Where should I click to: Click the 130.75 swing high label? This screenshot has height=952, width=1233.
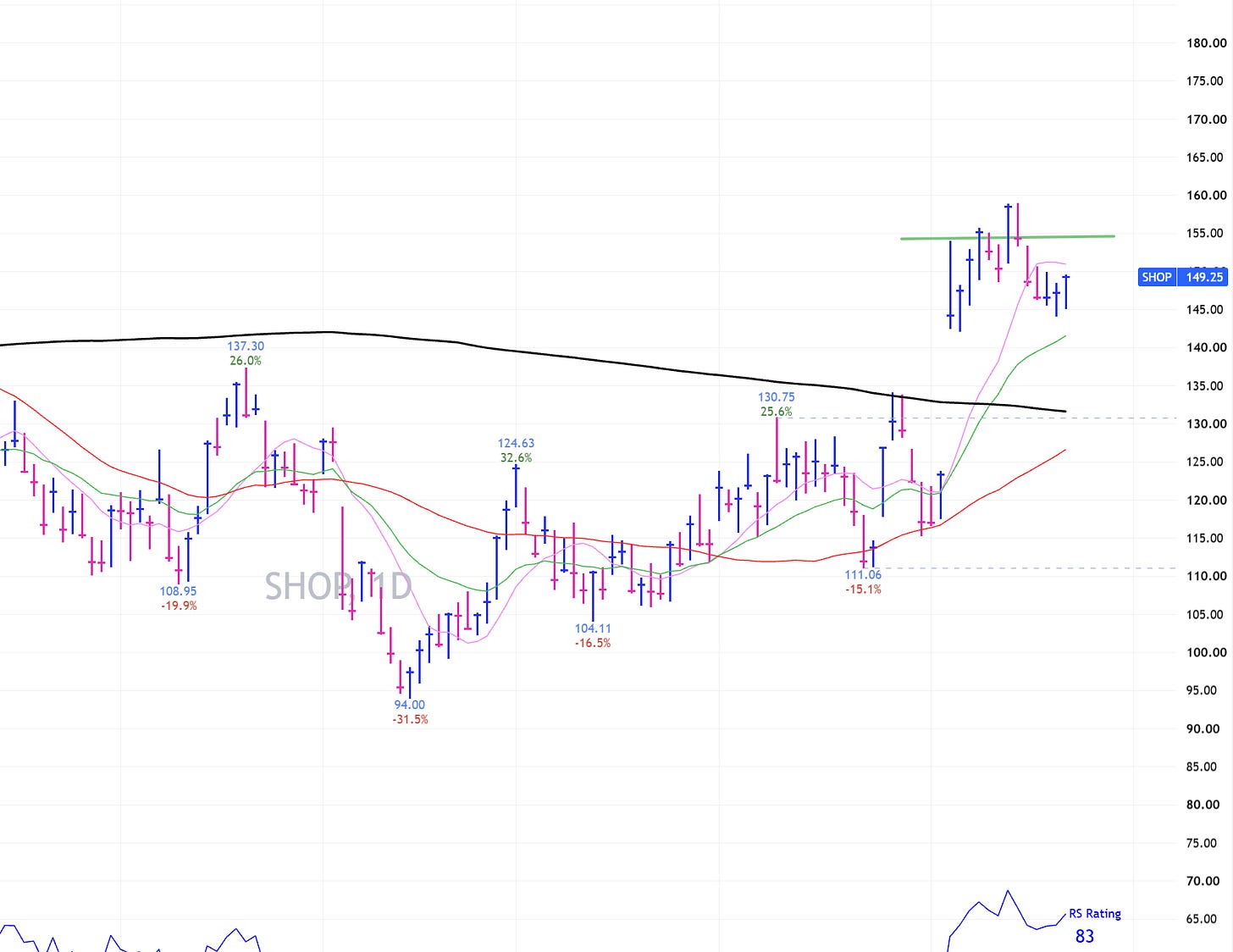[776, 396]
